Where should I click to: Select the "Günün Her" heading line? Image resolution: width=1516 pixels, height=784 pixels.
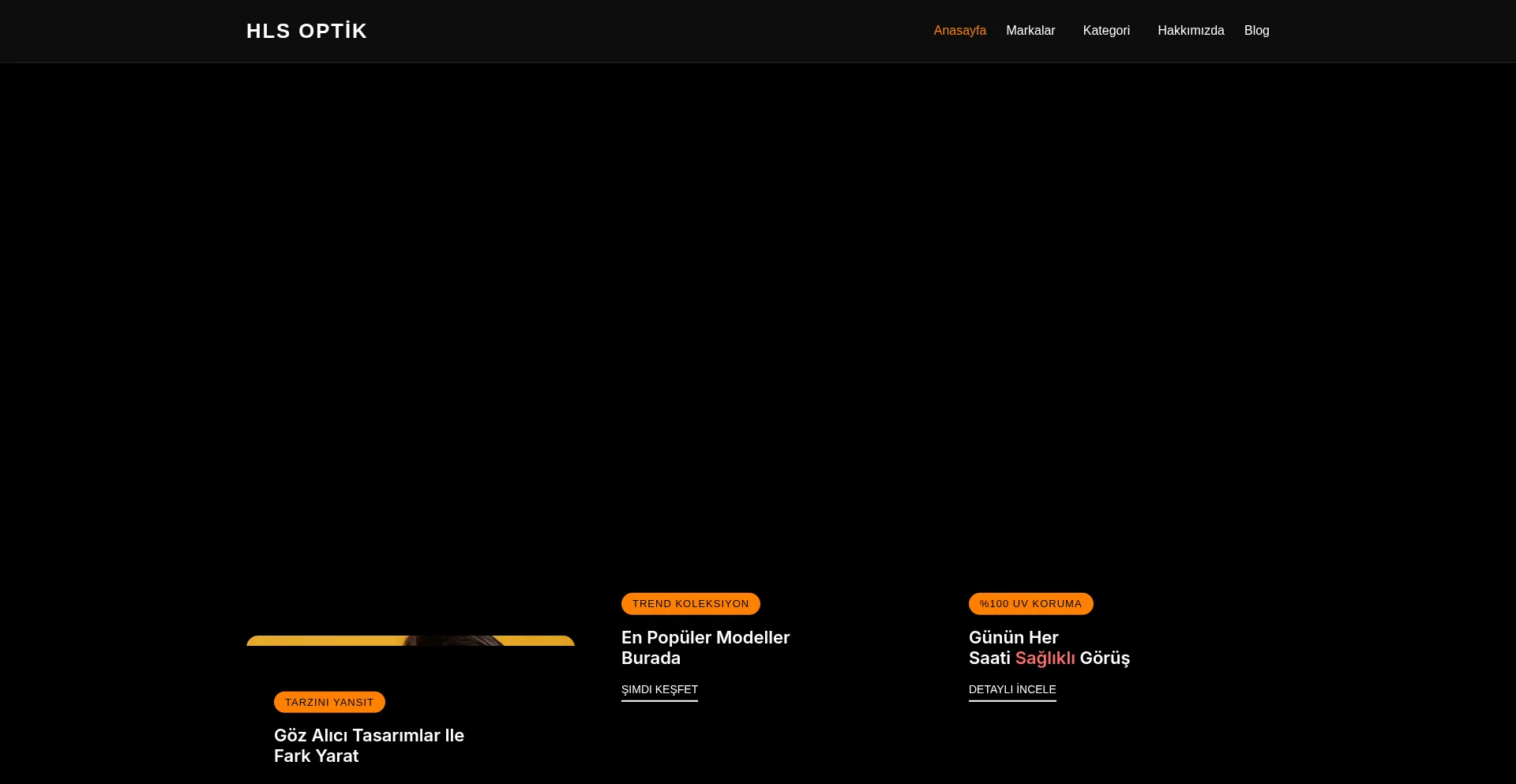pos(1013,637)
